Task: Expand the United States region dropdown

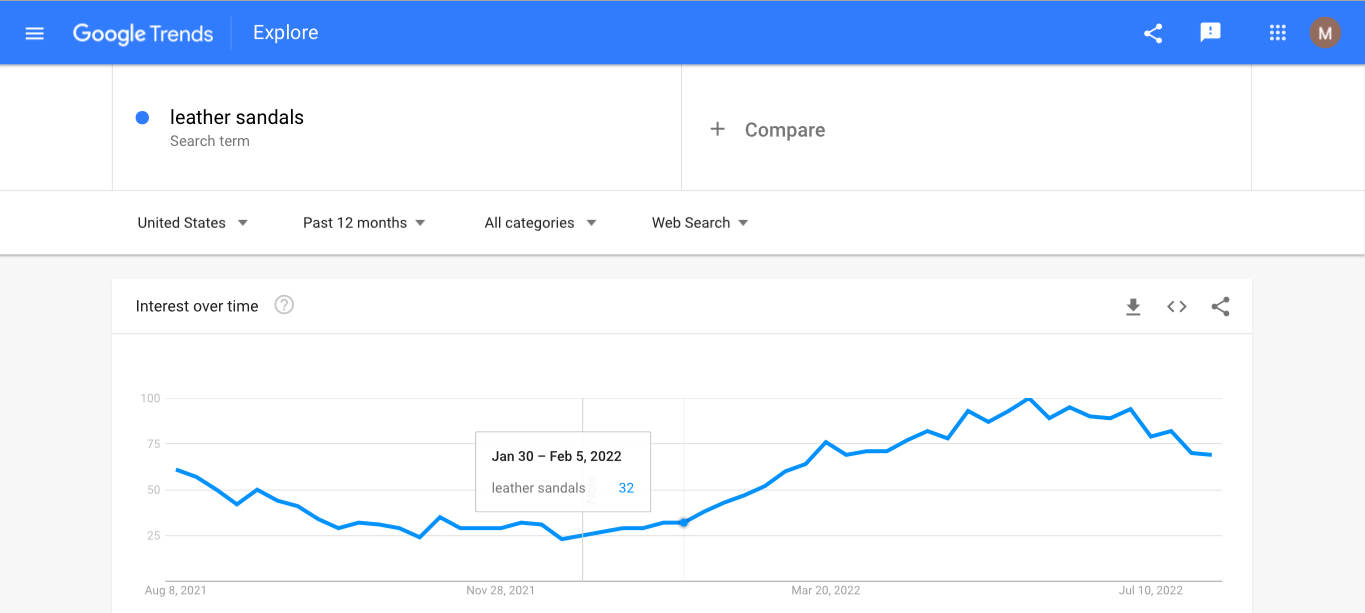Action: [x=193, y=223]
